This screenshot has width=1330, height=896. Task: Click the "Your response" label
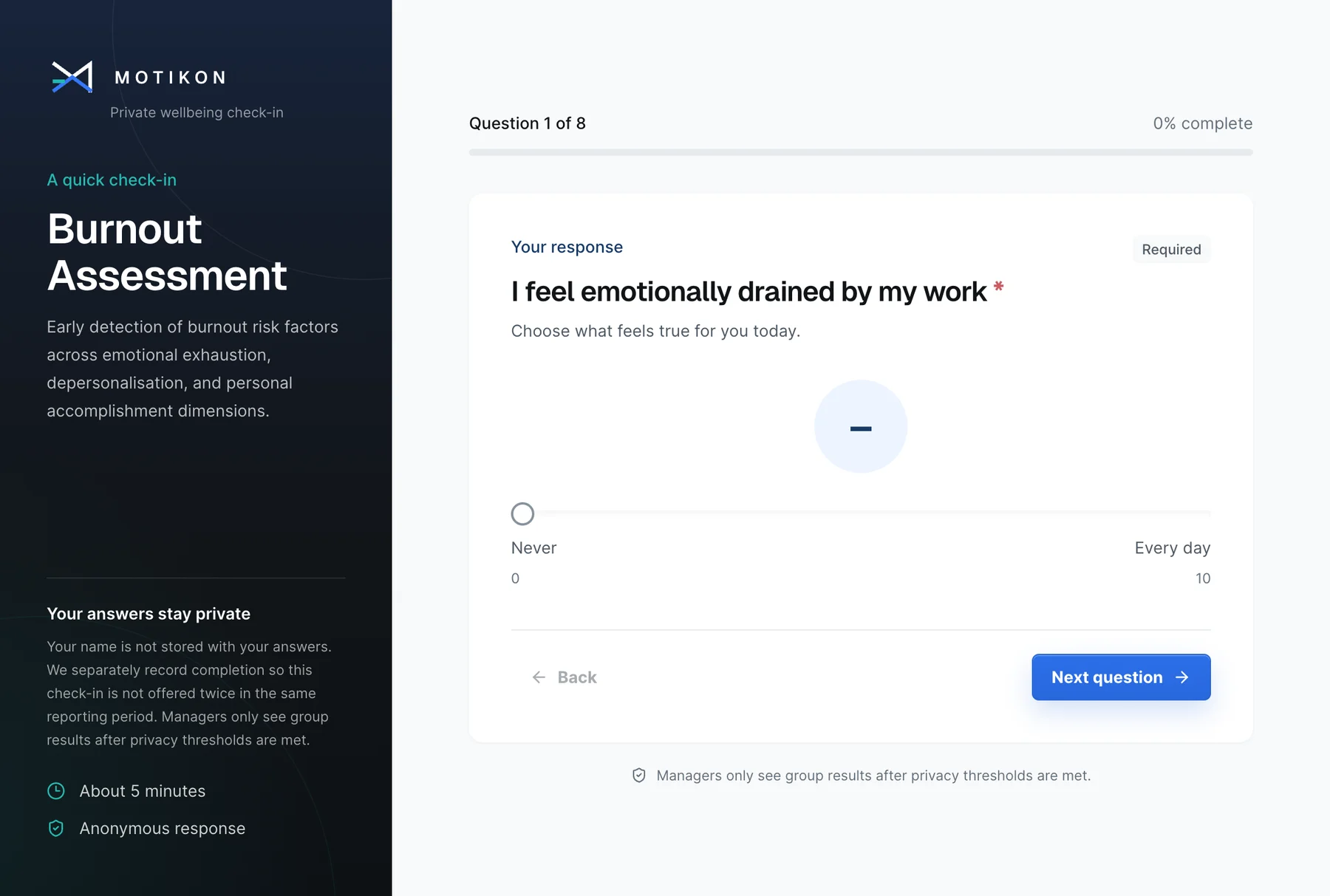coord(567,247)
